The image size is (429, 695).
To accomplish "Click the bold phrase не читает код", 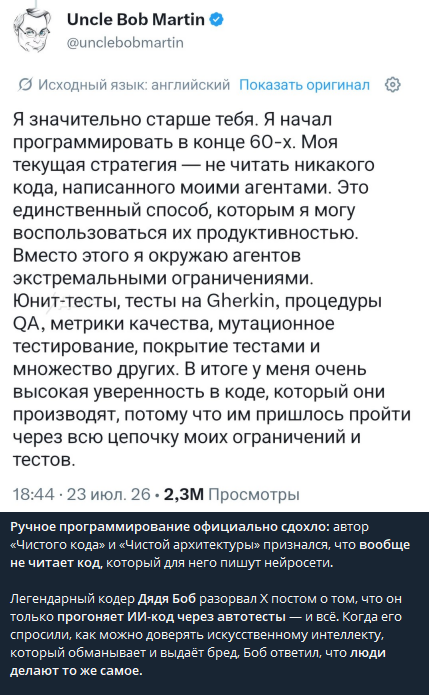I will tap(57, 562).
